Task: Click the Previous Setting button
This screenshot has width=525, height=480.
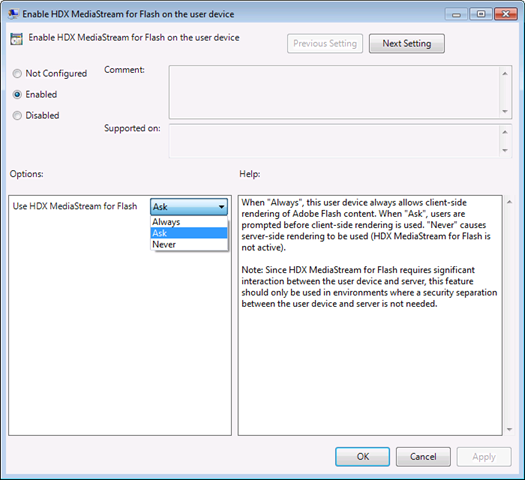Action: tap(325, 44)
